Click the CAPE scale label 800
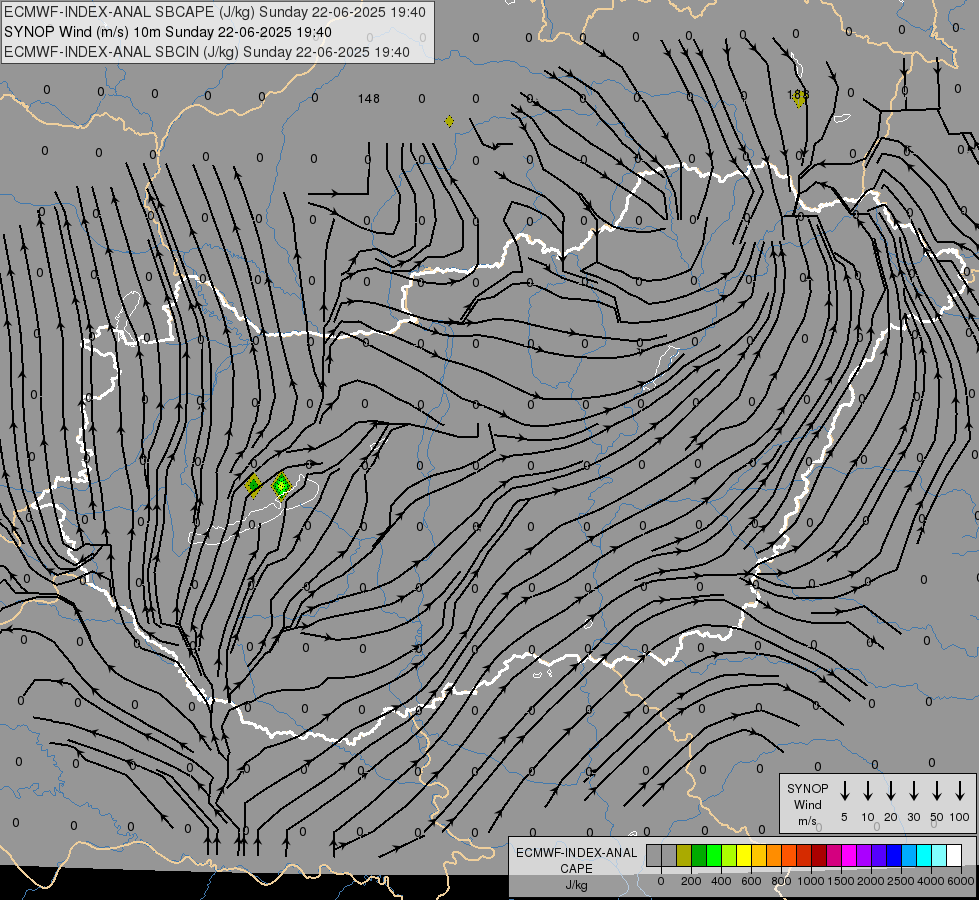The height and width of the screenshot is (900, 979). coord(781,881)
